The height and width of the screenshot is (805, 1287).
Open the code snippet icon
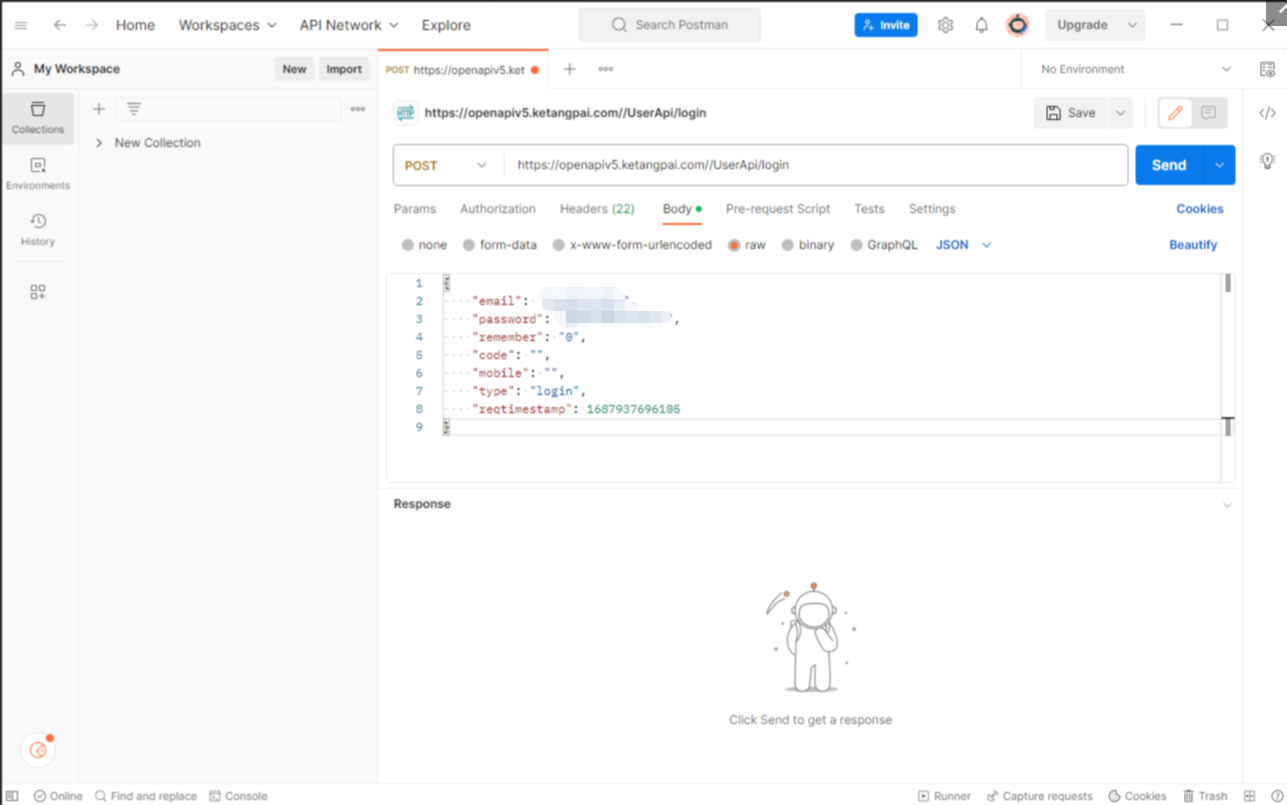[x=1267, y=113]
